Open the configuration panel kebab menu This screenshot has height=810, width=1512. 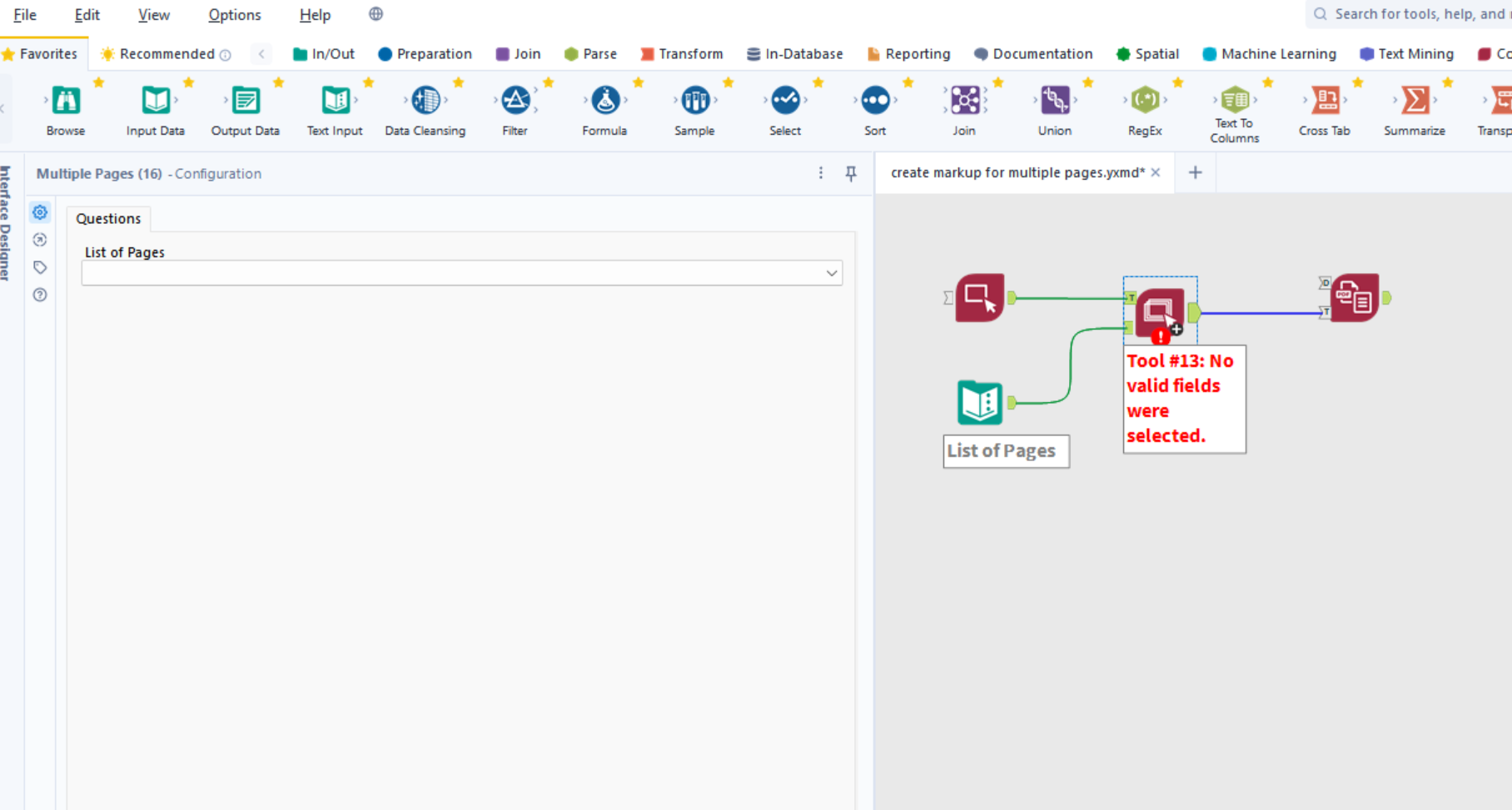coord(821,173)
